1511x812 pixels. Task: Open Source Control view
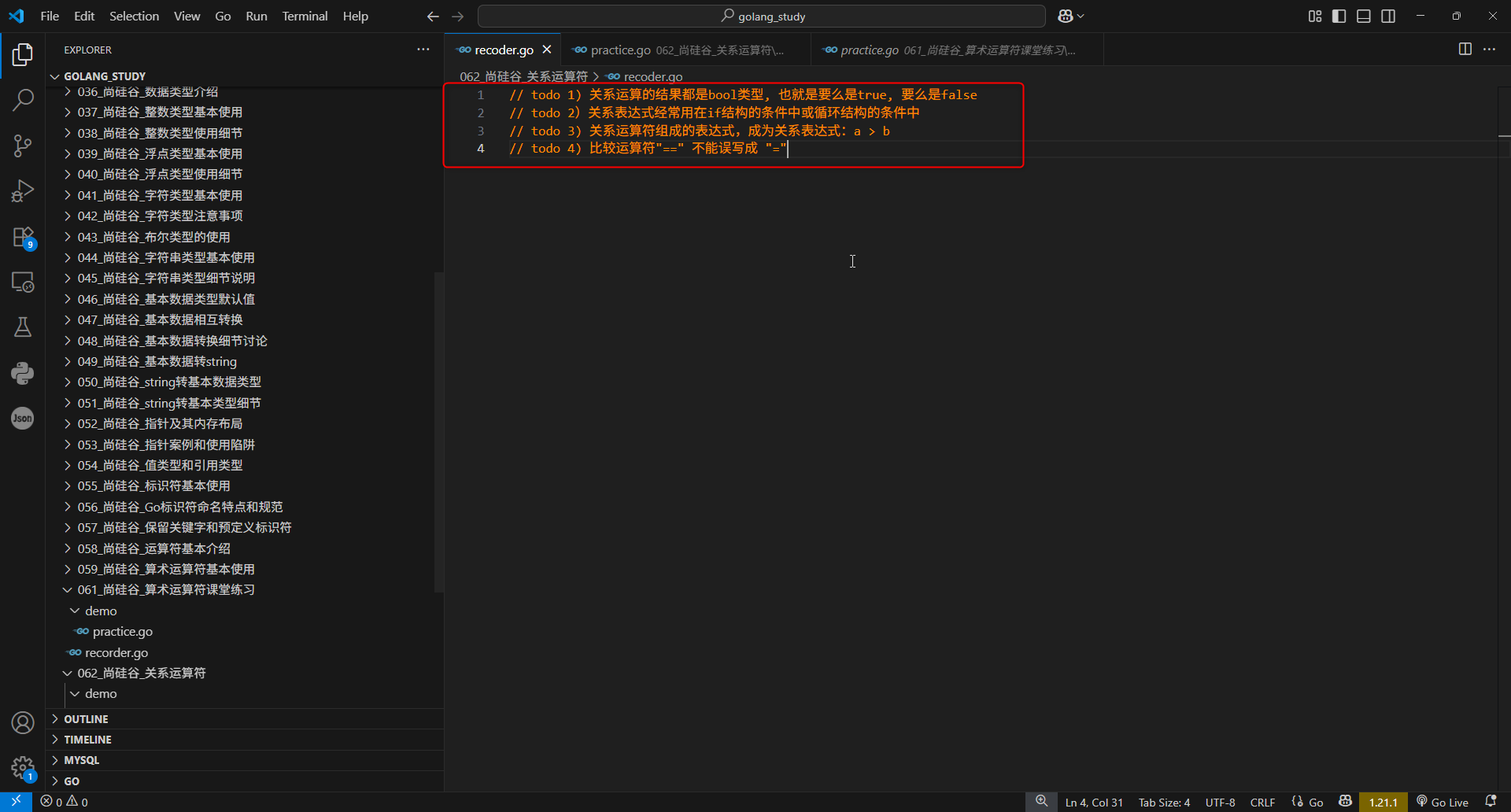point(23,146)
